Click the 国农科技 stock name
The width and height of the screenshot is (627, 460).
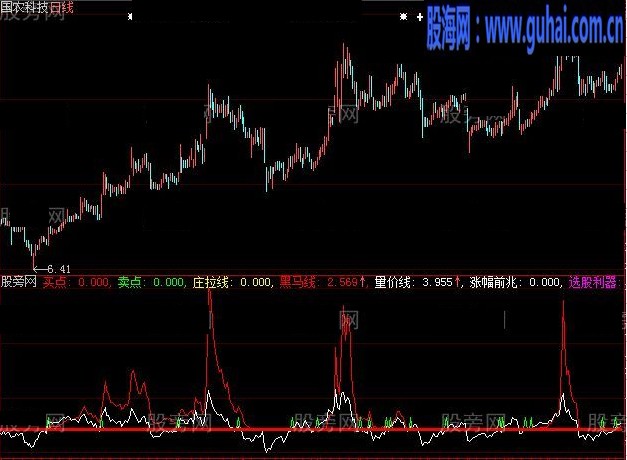click(24, 7)
